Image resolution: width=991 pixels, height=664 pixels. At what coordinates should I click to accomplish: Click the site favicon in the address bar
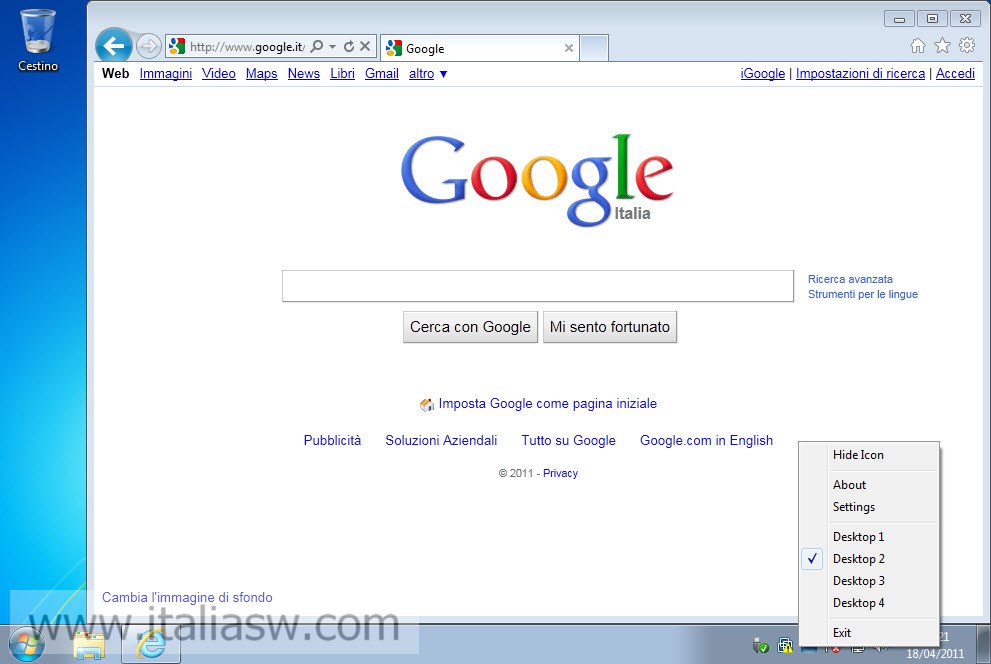[177, 46]
